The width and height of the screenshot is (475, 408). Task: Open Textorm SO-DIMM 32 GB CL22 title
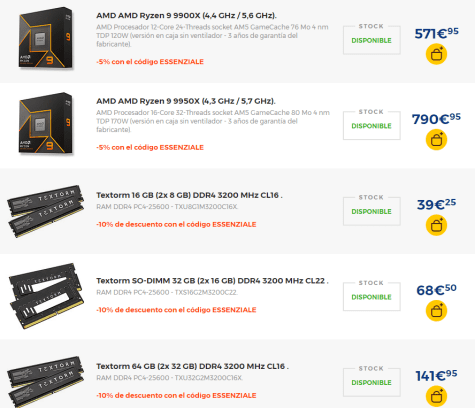coord(212,281)
